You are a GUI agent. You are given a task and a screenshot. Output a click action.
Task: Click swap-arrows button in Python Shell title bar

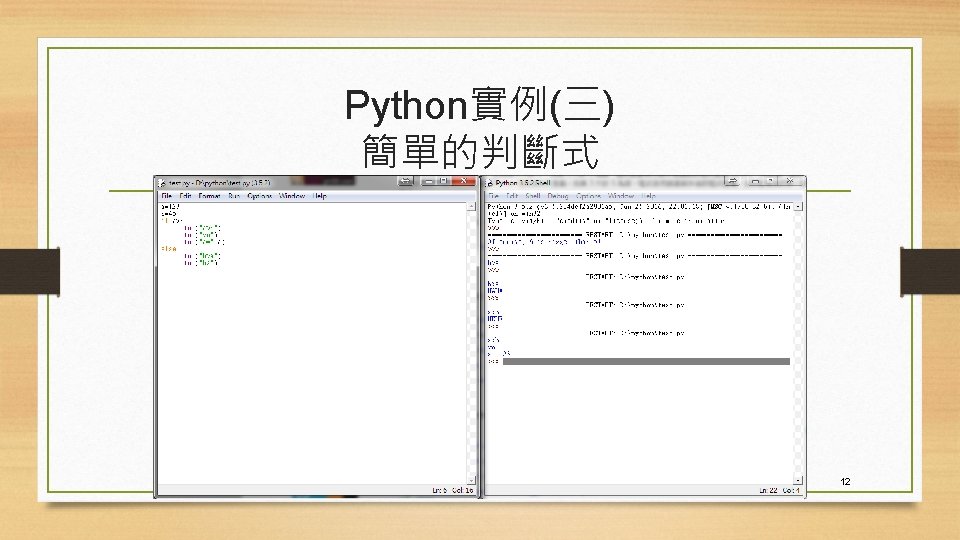coord(732,181)
